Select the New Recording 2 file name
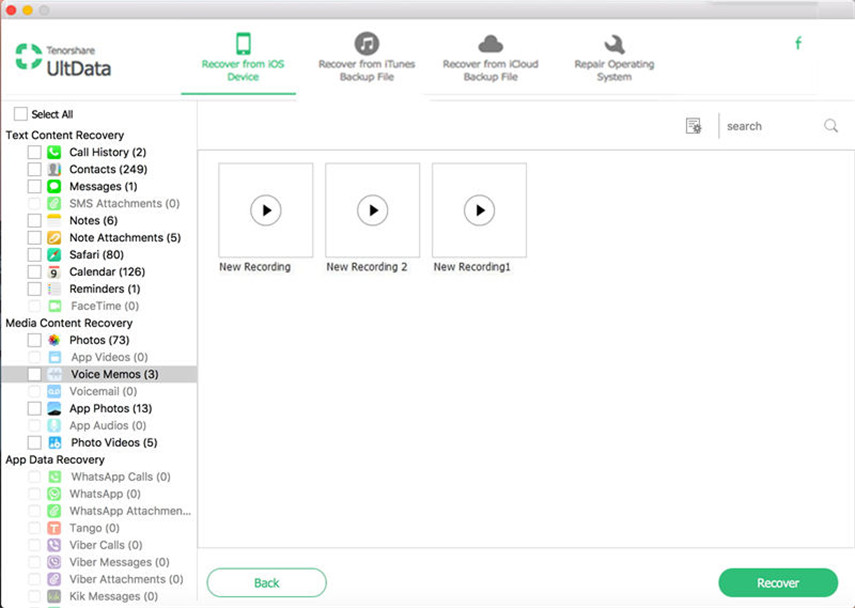The height and width of the screenshot is (608, 855). [x=367, y=267]
